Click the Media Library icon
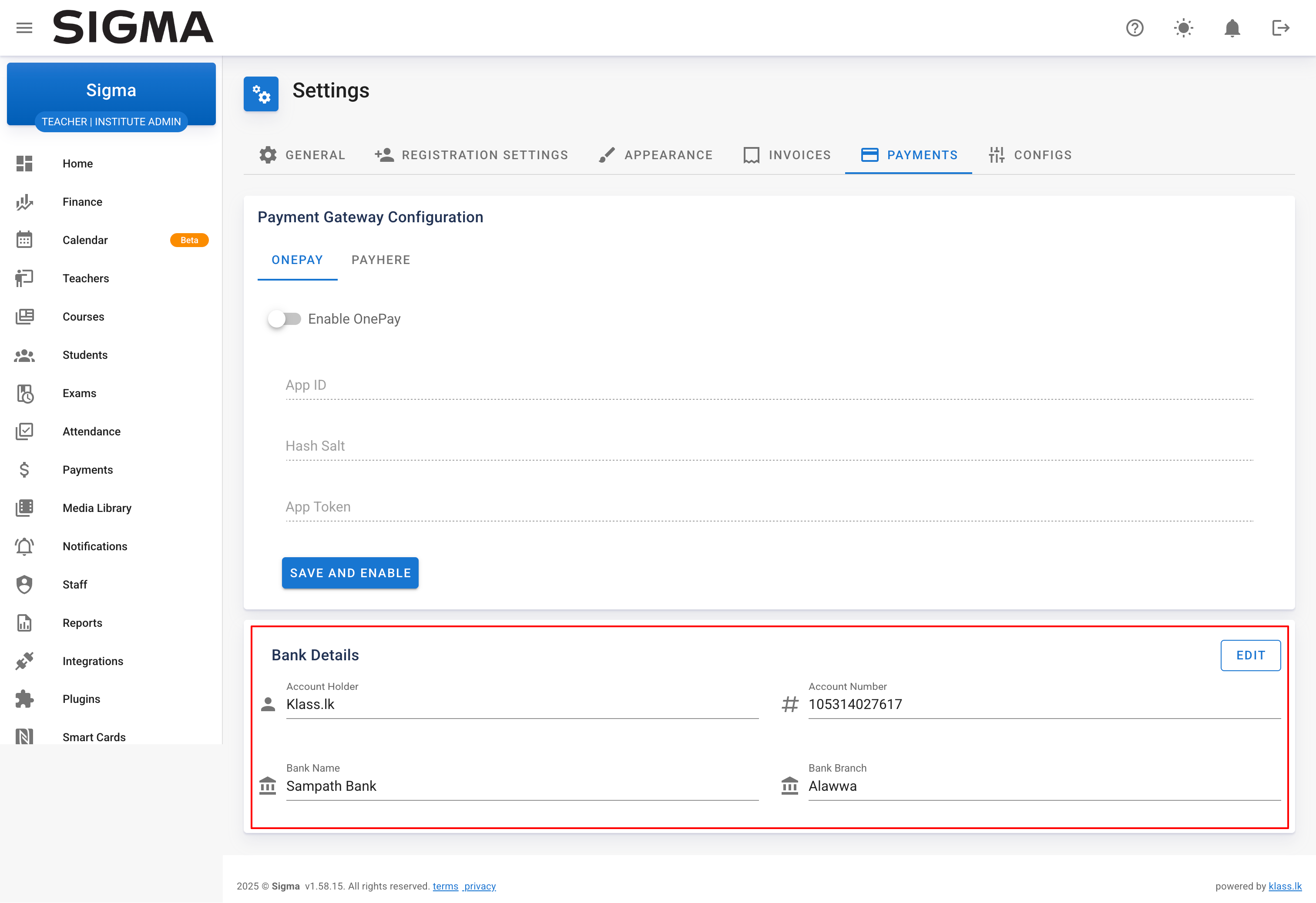The image size is (1316, 903). pyautogui.click(x=24, y=508)
